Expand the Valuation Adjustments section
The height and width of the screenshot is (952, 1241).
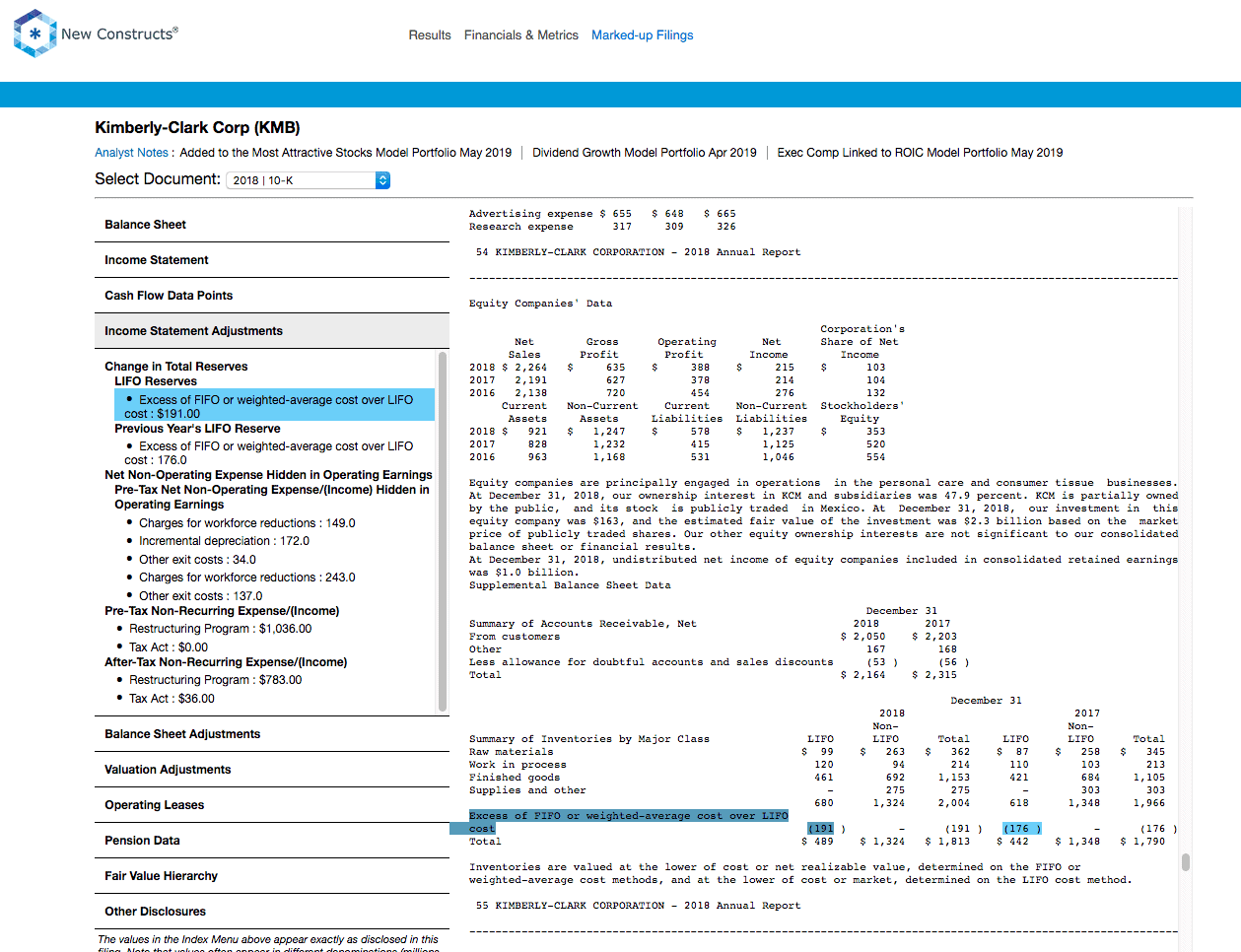(272, 770)
